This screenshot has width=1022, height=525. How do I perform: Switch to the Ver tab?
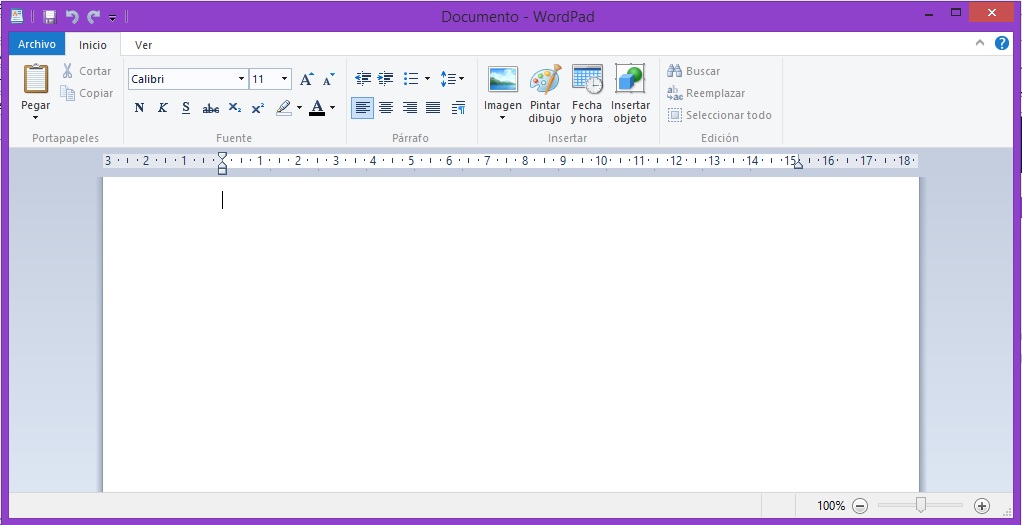(144, 45)
